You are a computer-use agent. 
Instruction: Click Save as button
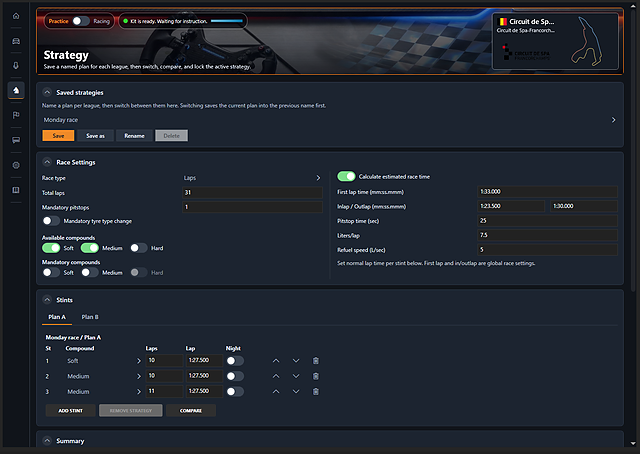click(x=95, y=136)
